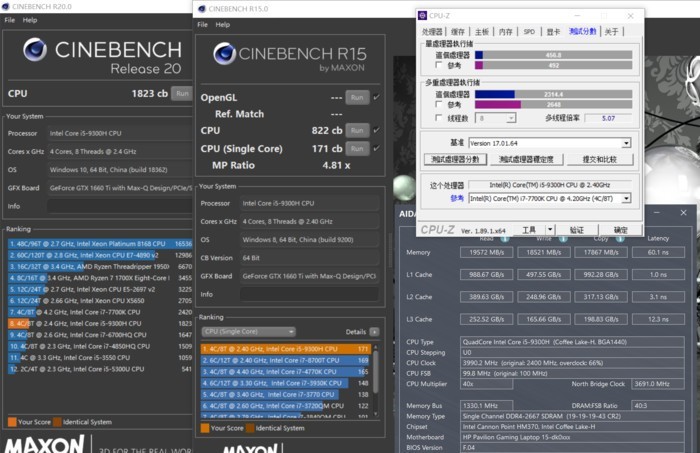Open File menu in Cinebench R15
Image resolution: width=700 pixels, height=453 pixels.
pos(202,25)
